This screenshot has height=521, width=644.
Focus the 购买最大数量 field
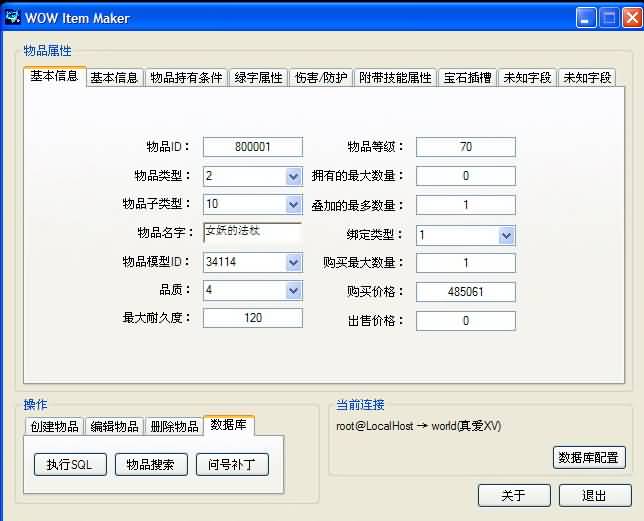[466, 263]
